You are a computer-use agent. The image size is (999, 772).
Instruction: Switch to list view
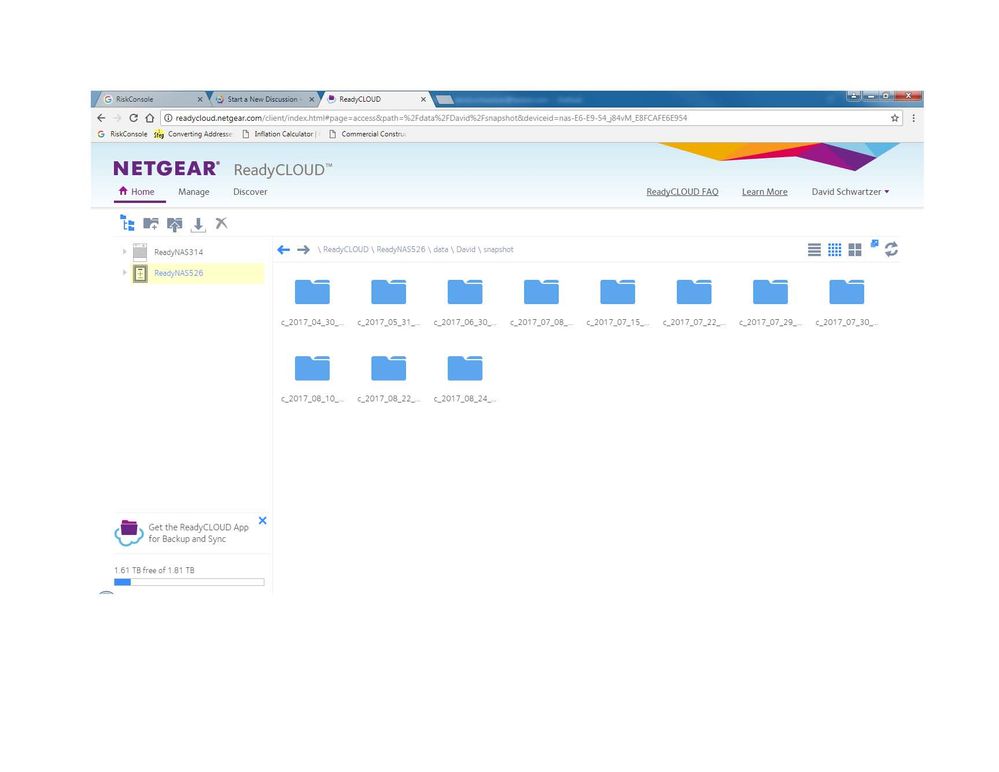coord(814,250)
